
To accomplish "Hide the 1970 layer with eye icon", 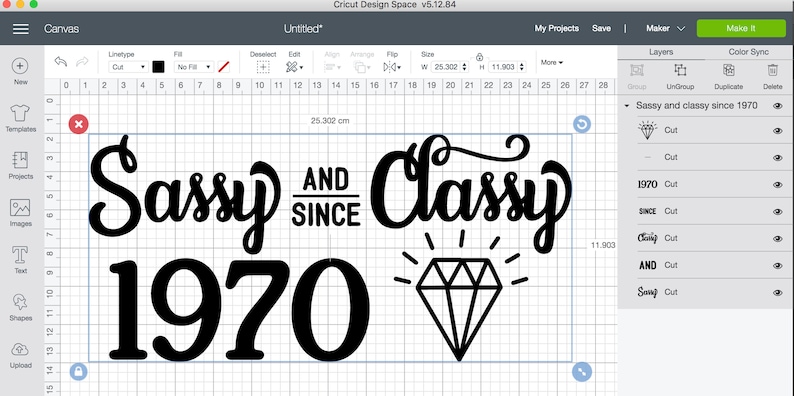I will coord(778,185).
